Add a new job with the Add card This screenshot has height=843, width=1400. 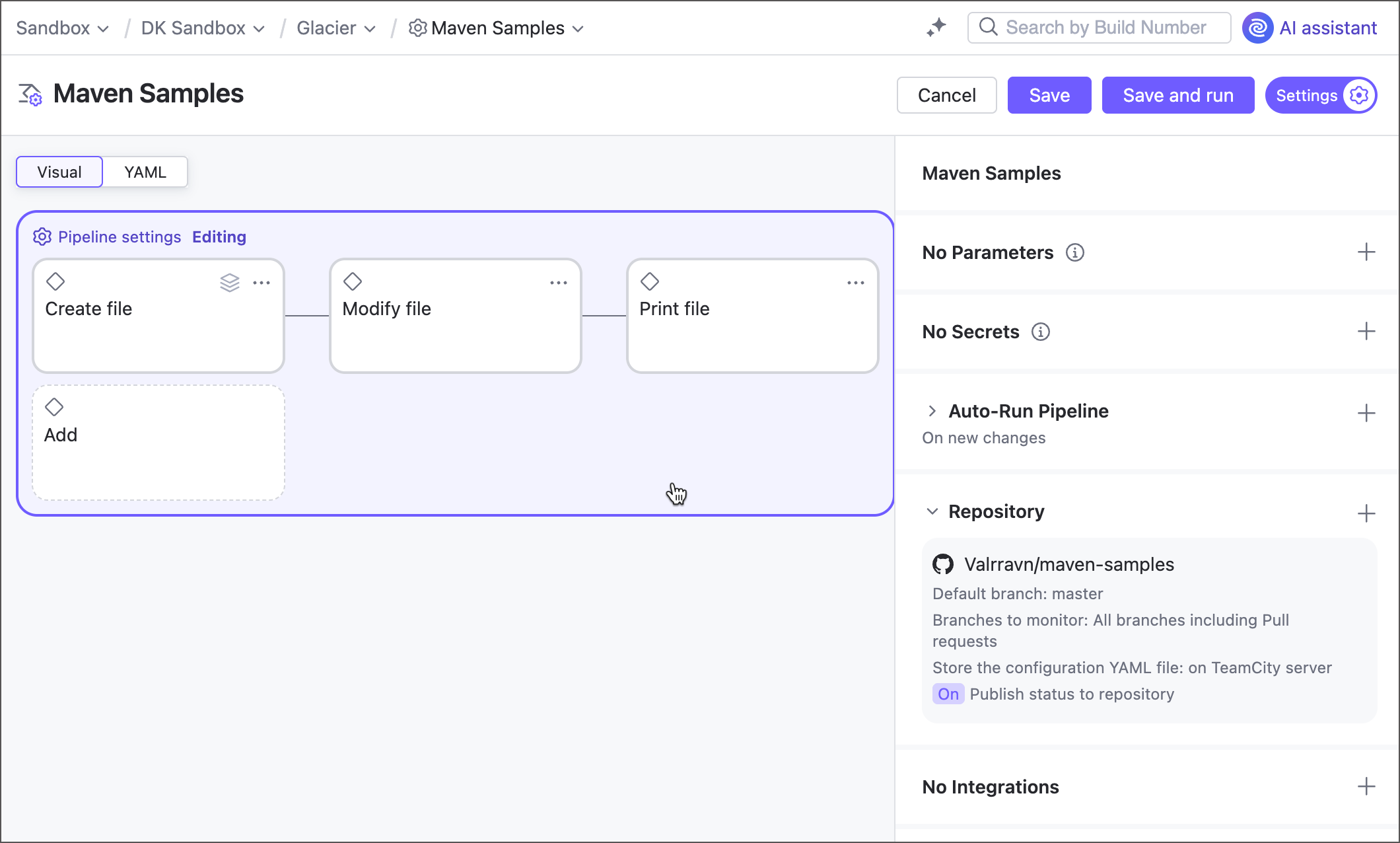click(158, 441)
